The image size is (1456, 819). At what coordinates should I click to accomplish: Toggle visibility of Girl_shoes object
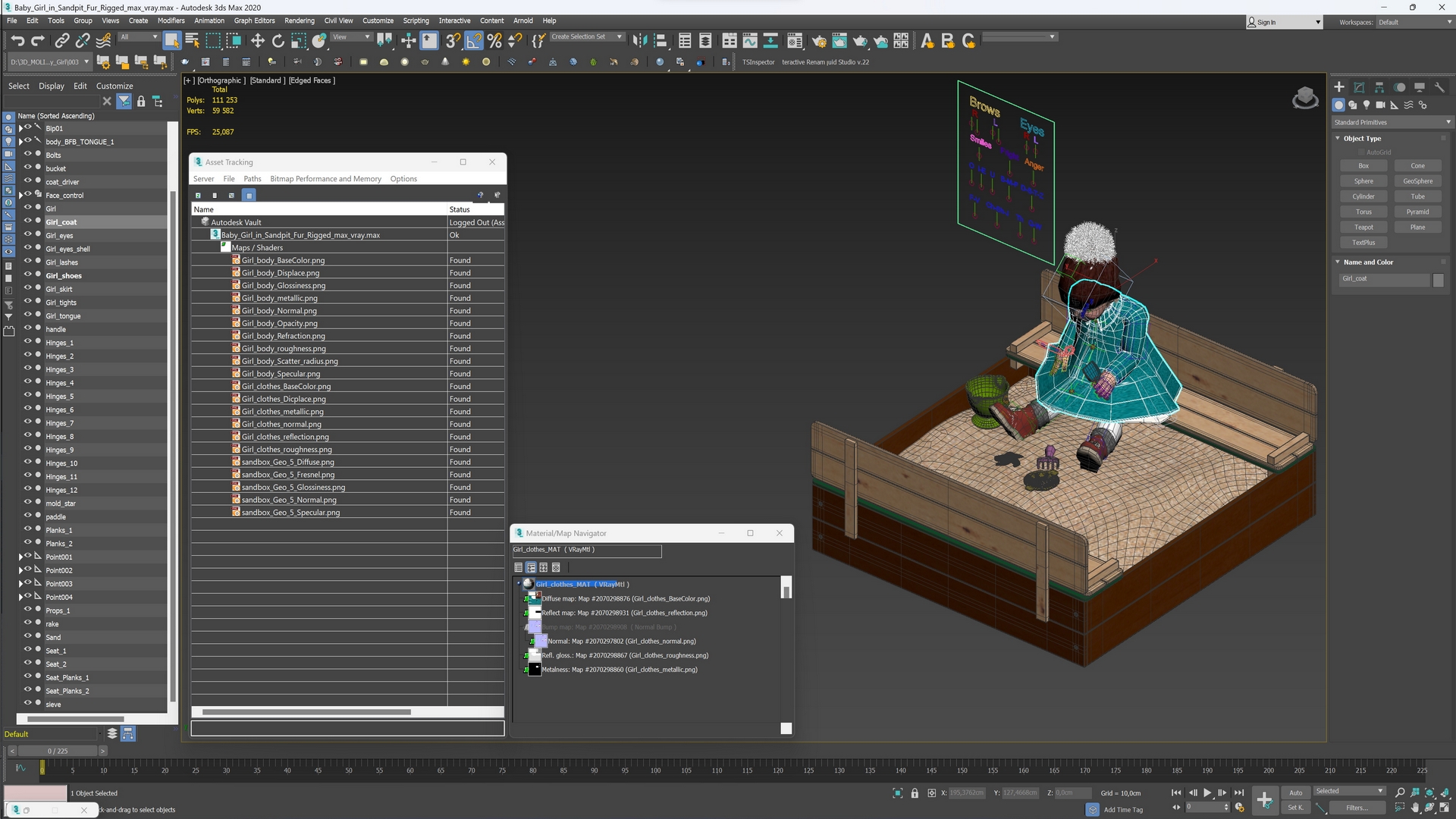[x=27, y=275]
